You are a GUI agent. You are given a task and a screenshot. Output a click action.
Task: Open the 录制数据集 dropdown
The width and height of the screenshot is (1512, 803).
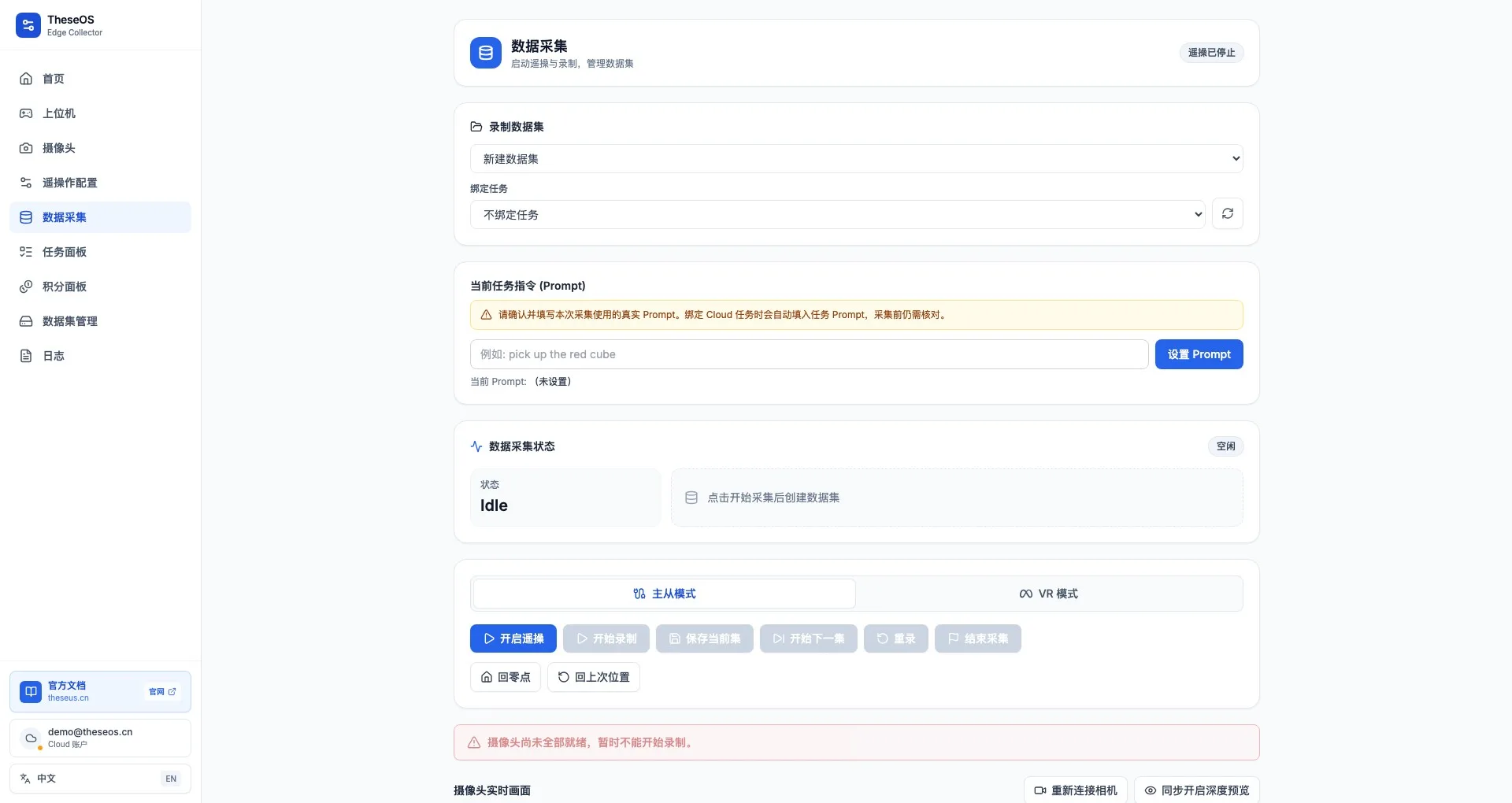(x=856, y=159)
